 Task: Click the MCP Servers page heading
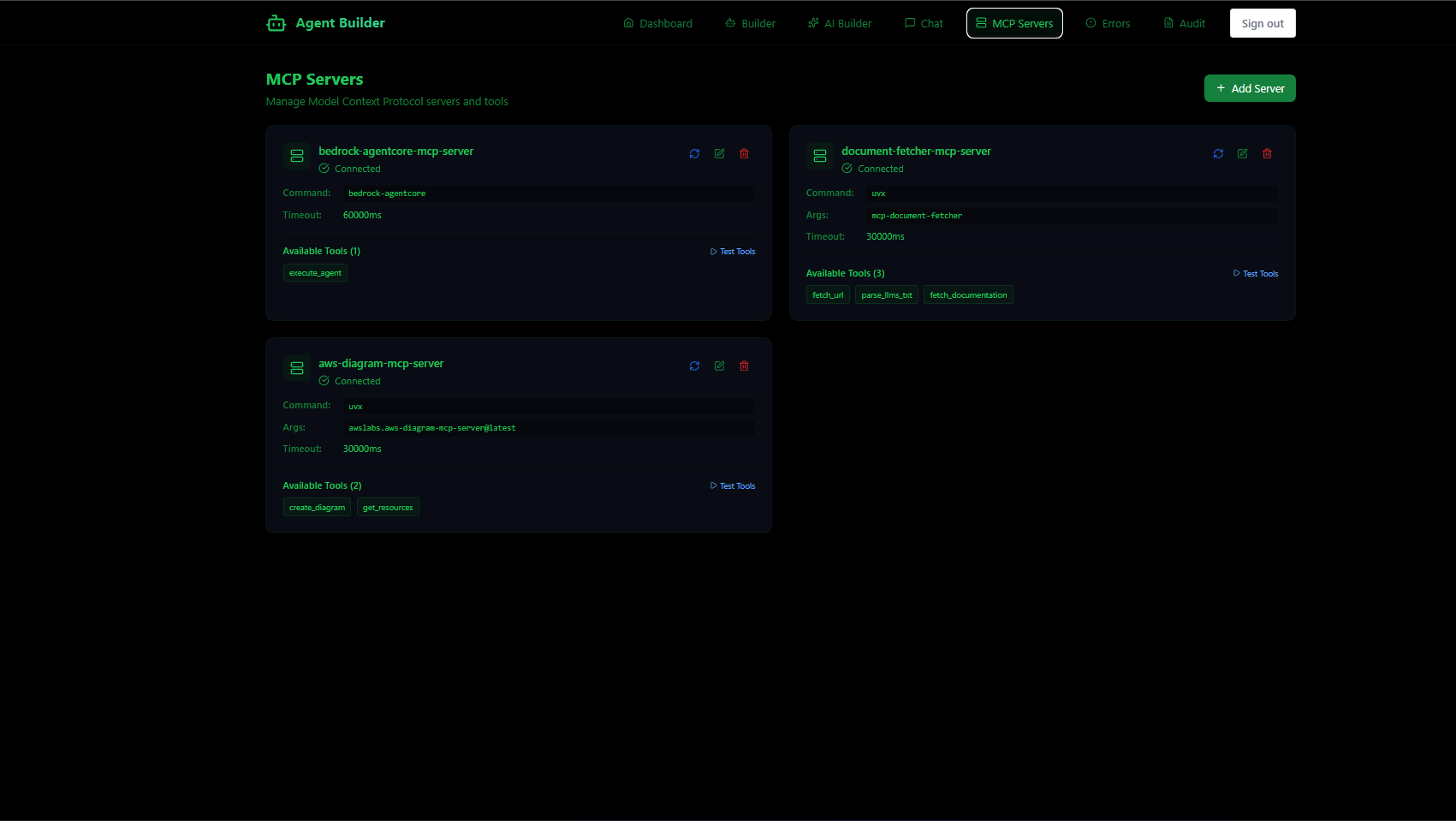pos(314,80)
